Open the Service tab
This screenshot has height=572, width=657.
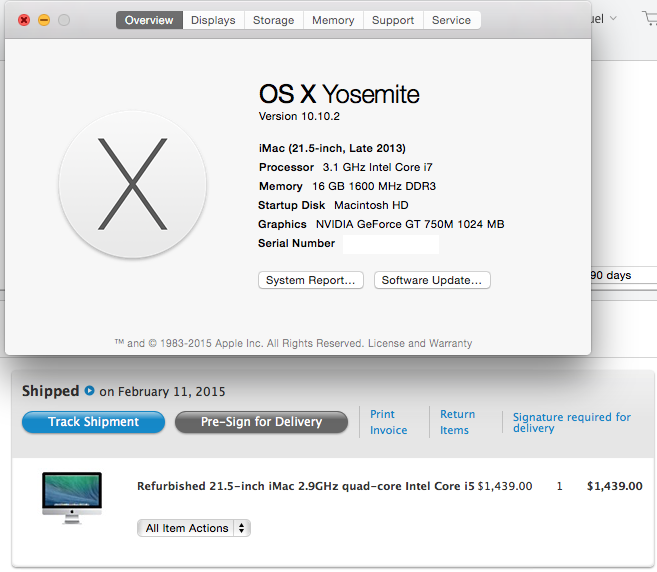pyautogui.click(x=451, y=20)
